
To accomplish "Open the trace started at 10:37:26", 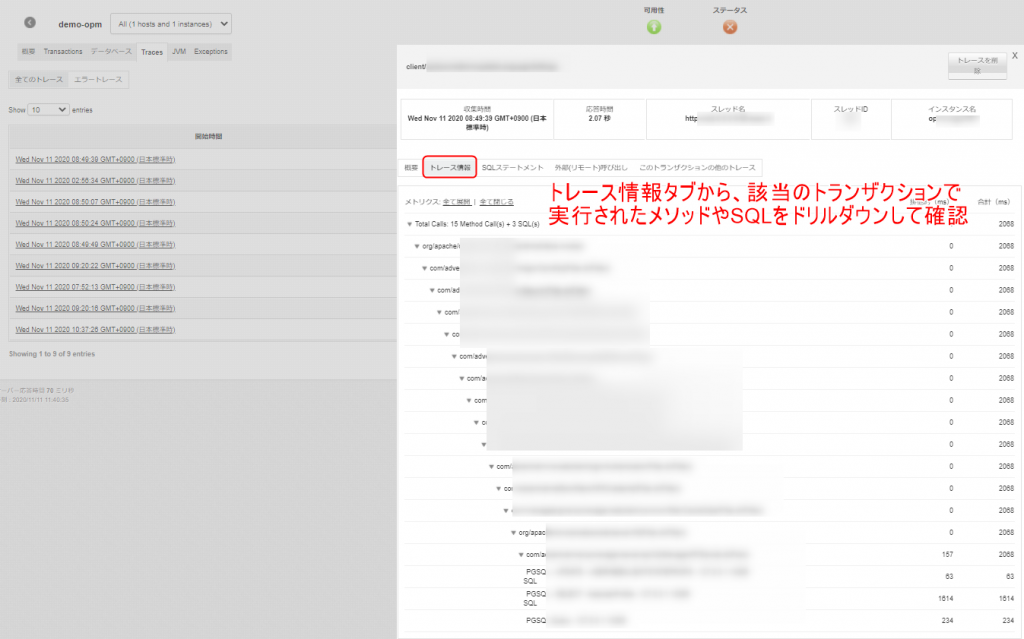I will [95, 330].
